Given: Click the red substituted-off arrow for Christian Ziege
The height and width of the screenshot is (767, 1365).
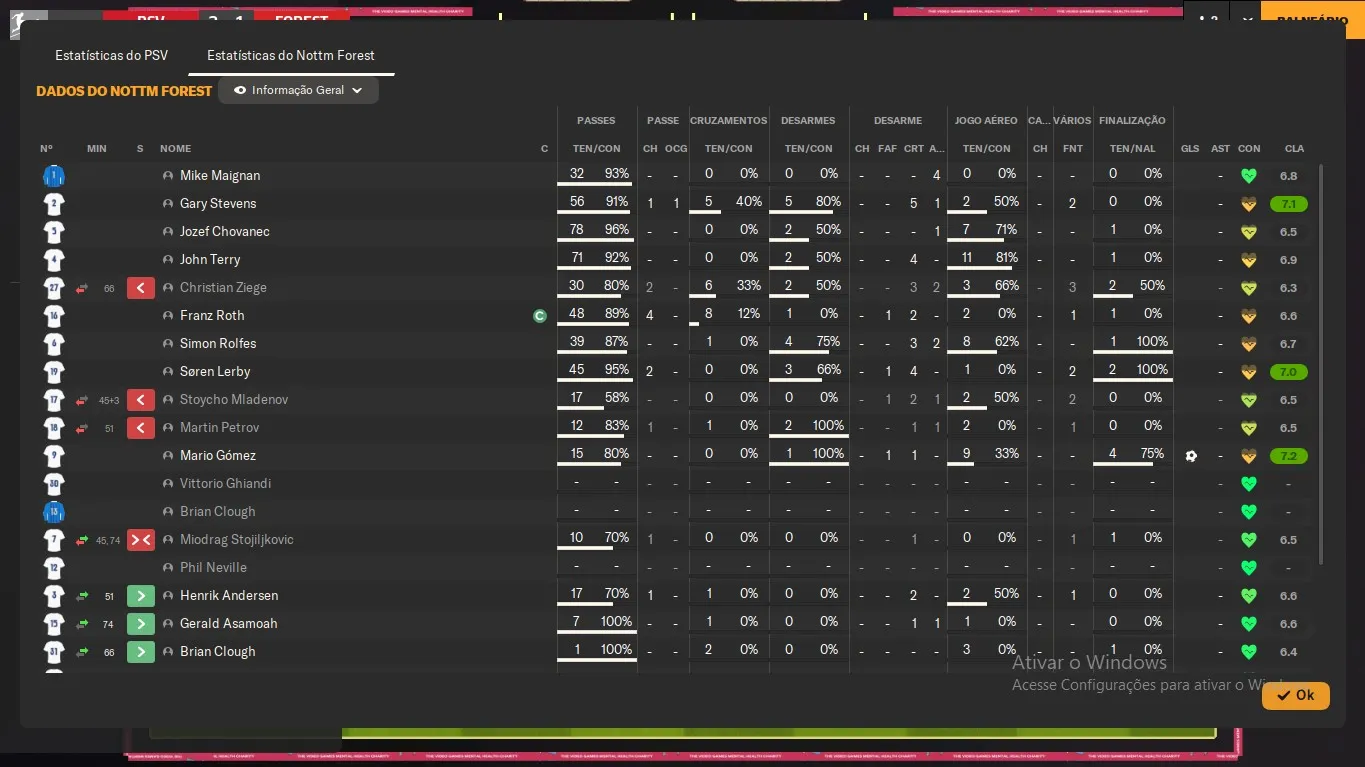Looking at the screenshot, I should [x=141, y=288].
